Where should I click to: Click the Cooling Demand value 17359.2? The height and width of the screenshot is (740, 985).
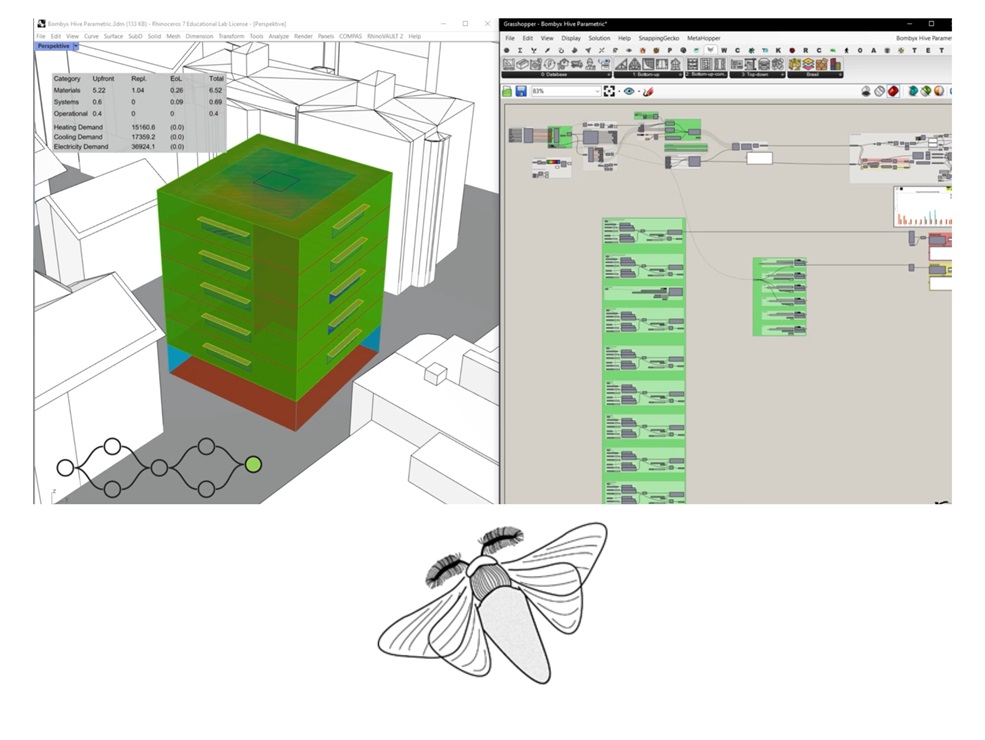coord(143,137)
